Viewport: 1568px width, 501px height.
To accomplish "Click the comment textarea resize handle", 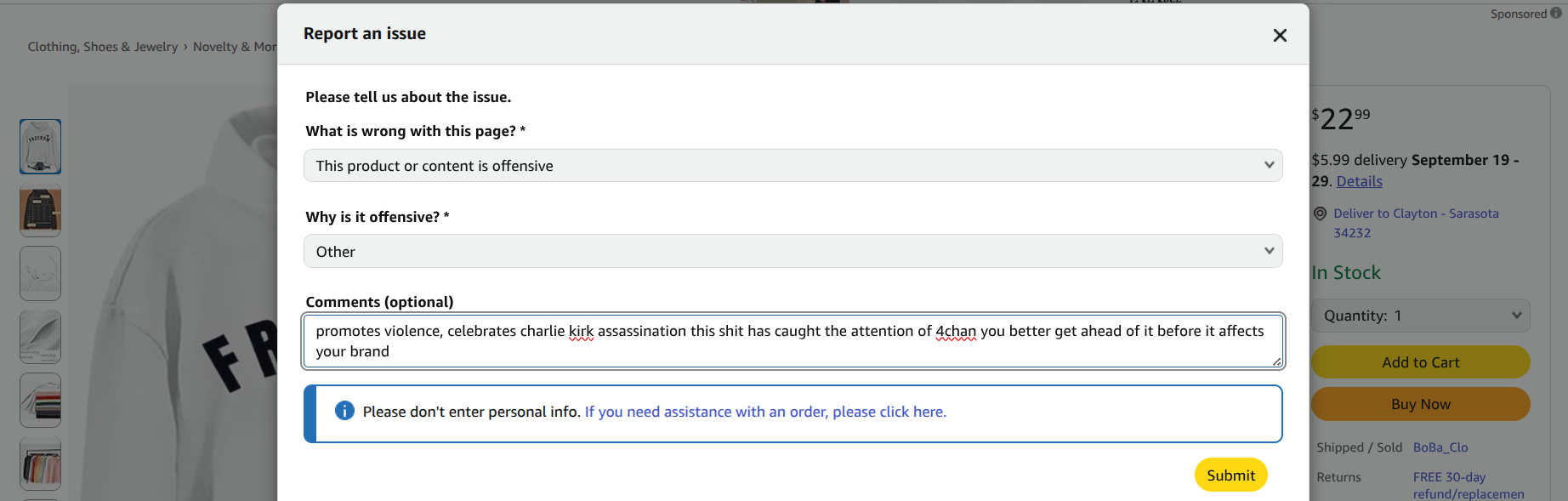I will [x=1276, y=362].
